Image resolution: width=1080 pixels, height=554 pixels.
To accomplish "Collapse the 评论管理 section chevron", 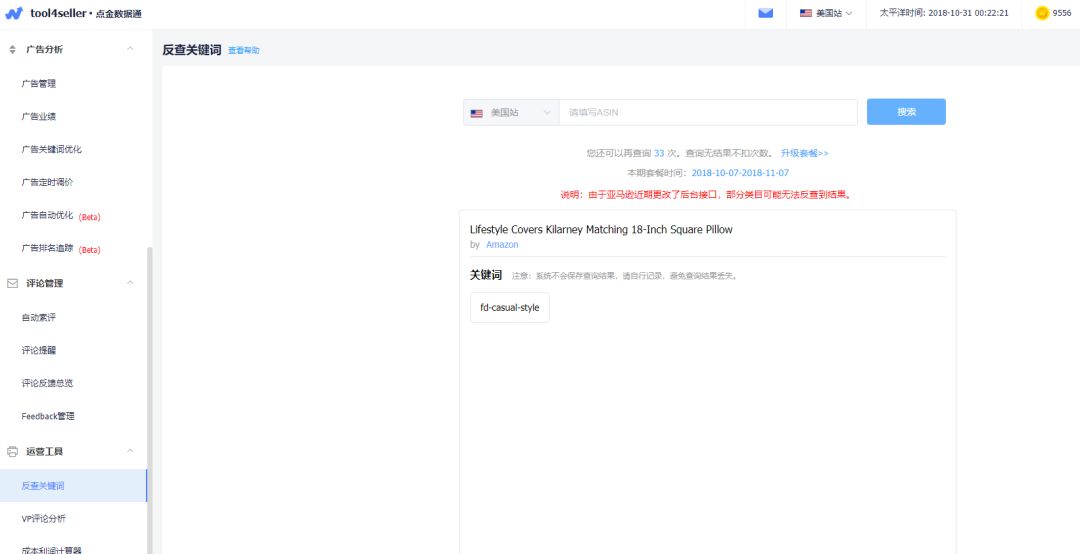I will [x=130, y=283].
